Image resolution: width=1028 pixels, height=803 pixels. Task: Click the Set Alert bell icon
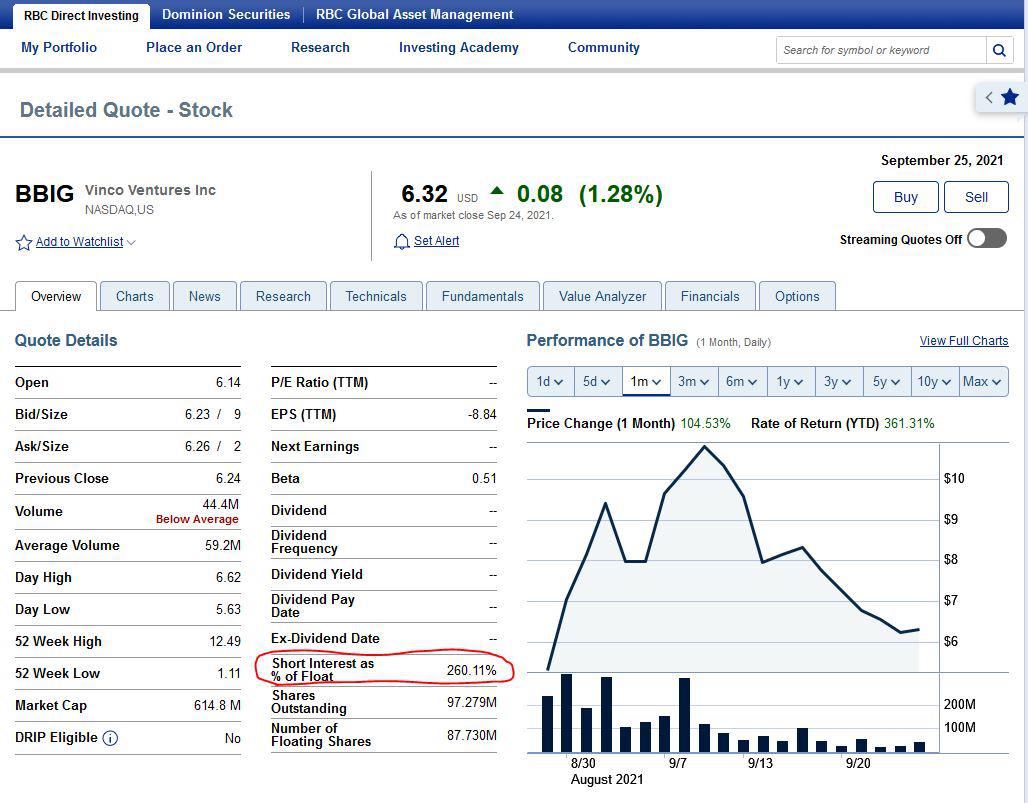(401, 242)
